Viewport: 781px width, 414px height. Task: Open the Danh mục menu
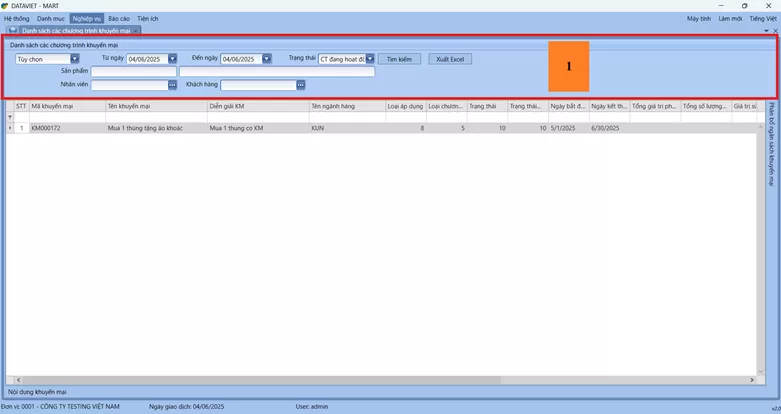(51, 18)
